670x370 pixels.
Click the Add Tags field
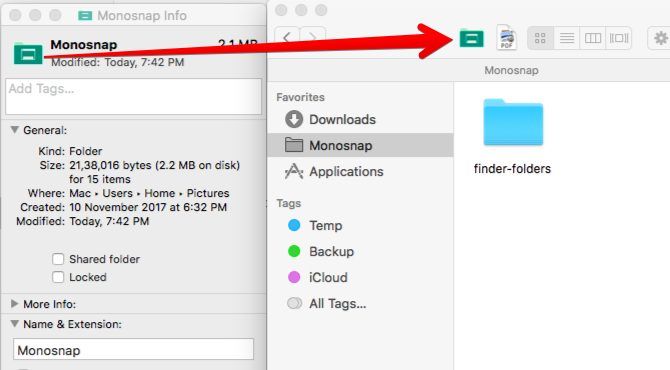point(133,96)
